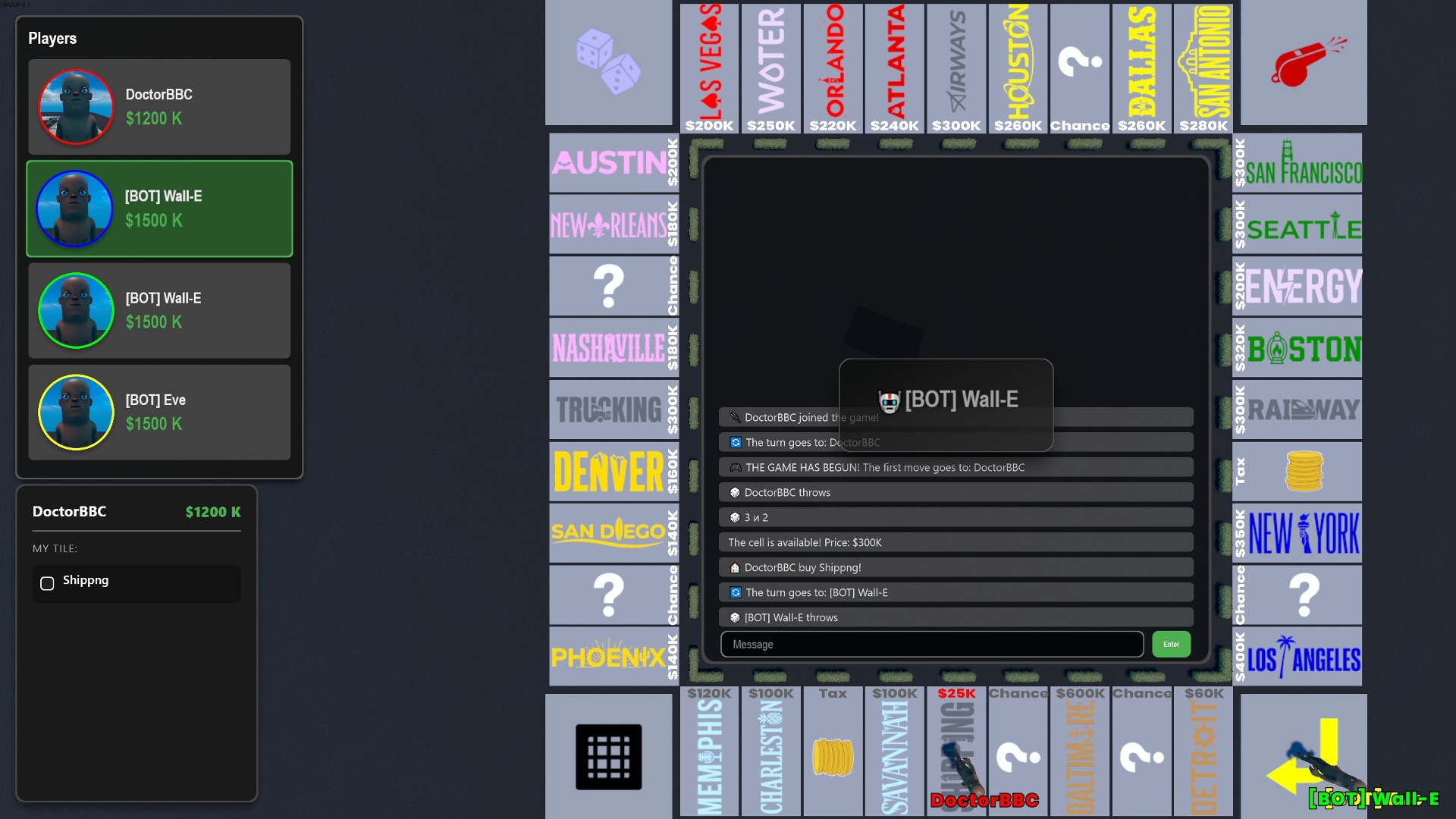Select DoctorBBC player card
1456x819 pixels.
159,107
